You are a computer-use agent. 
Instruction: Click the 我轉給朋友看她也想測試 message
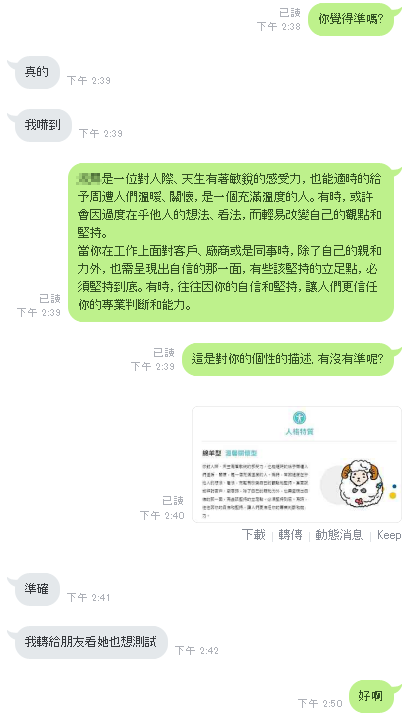91,642
